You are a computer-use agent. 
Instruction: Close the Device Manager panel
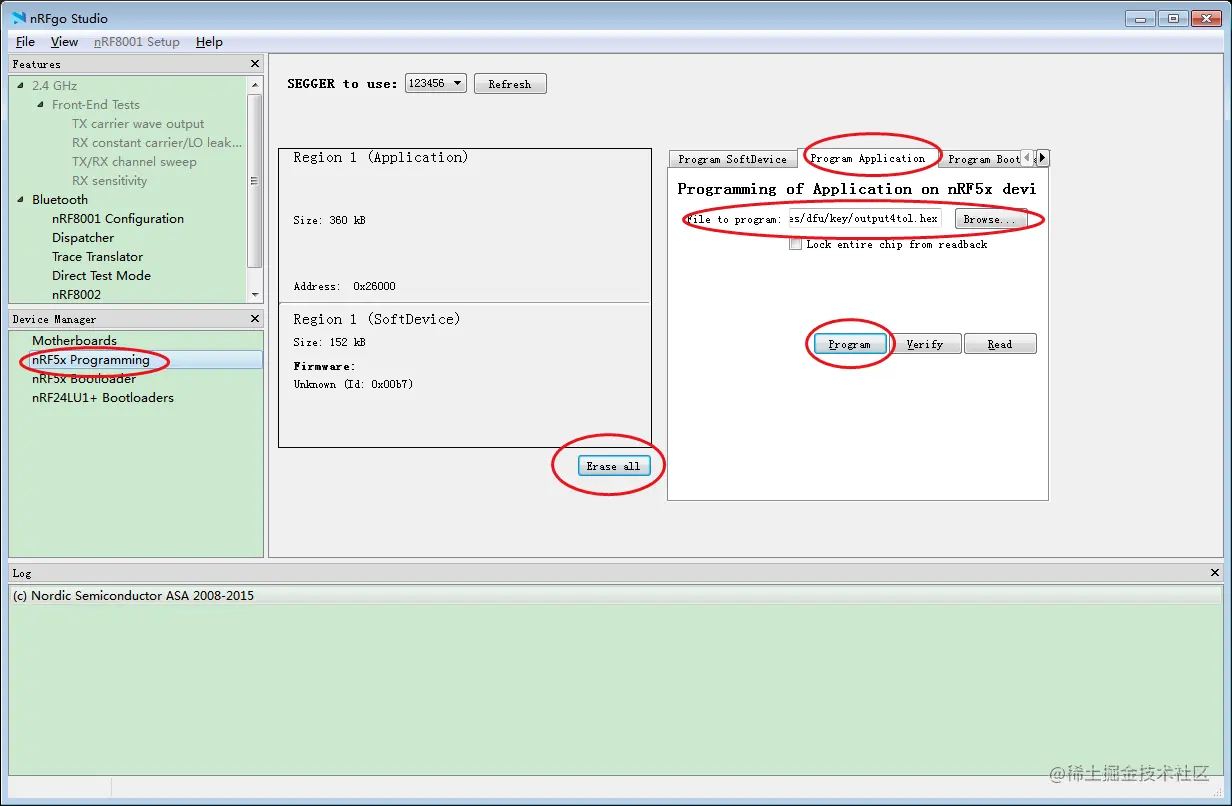(254, 319)
